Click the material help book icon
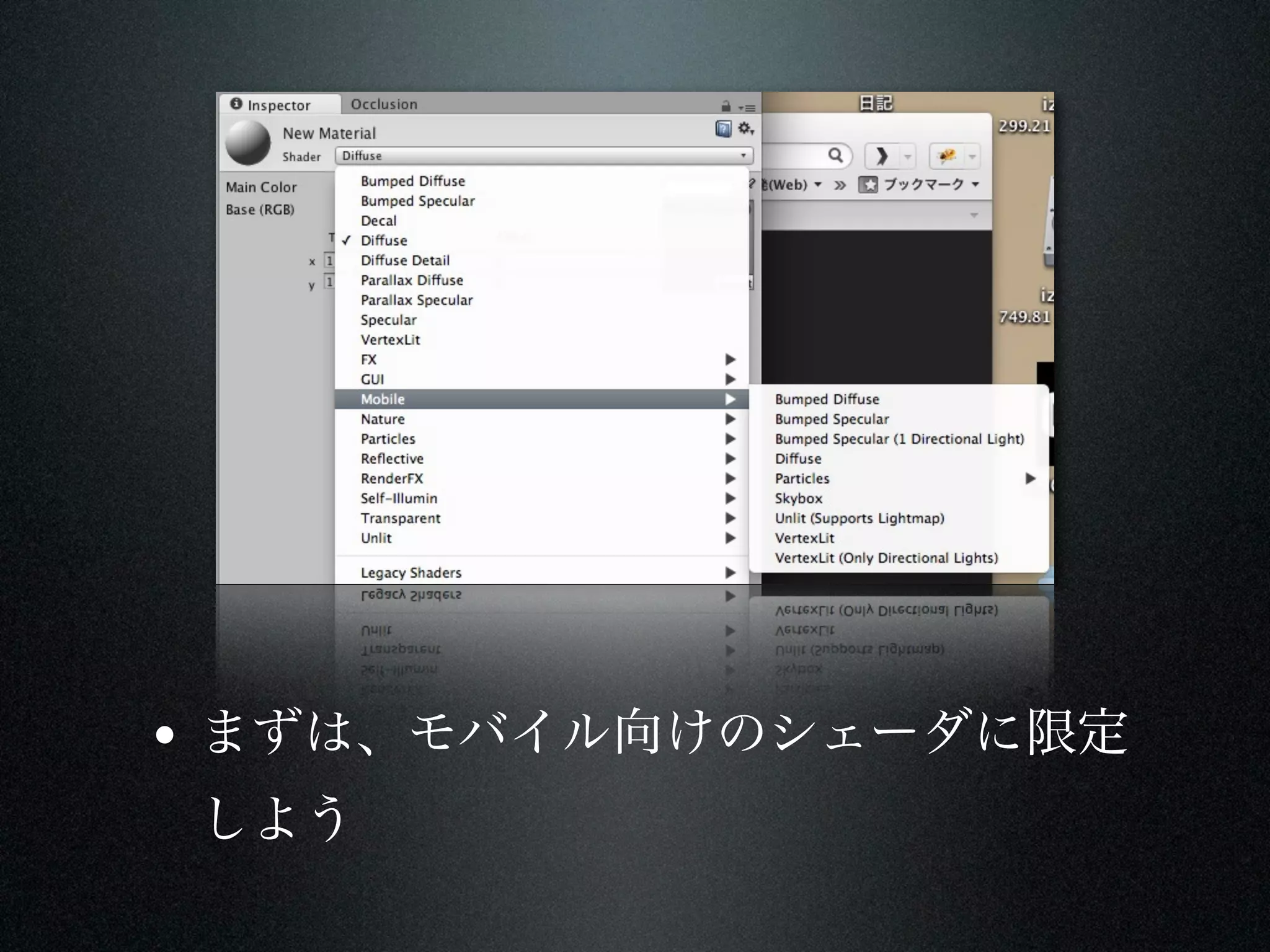This screenshot has width=1270, height=952. click(723, 129)
